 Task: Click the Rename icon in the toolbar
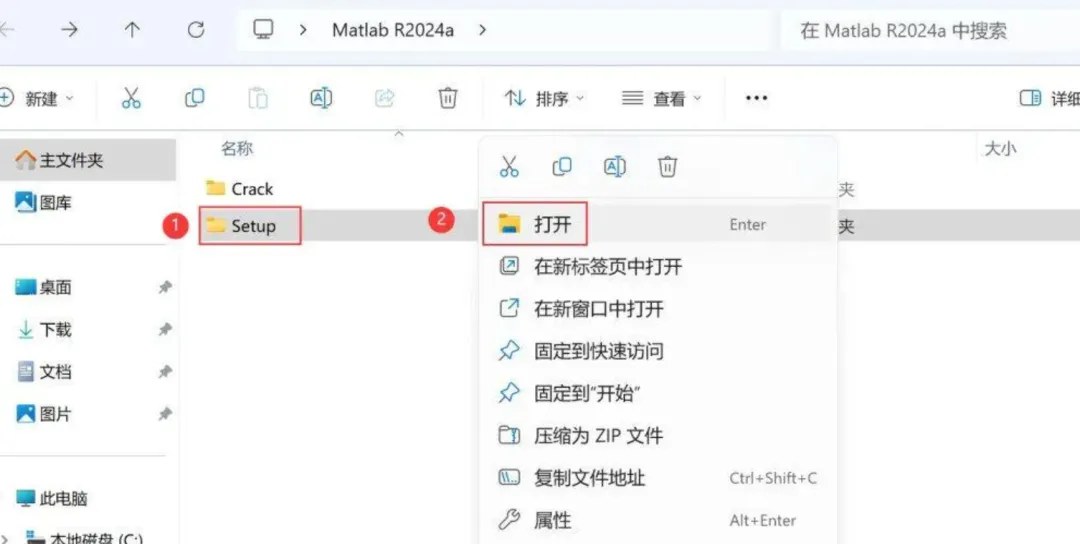322,98
